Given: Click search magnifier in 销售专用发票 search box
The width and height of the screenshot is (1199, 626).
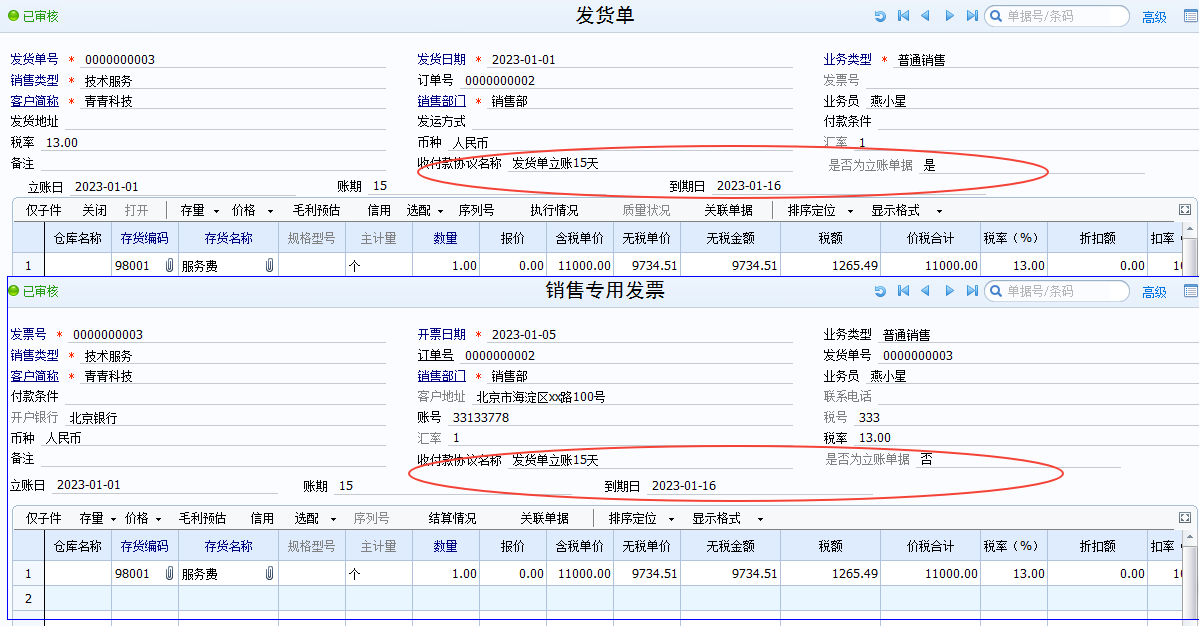Looking at the screenshot, I should pos(996,291).
